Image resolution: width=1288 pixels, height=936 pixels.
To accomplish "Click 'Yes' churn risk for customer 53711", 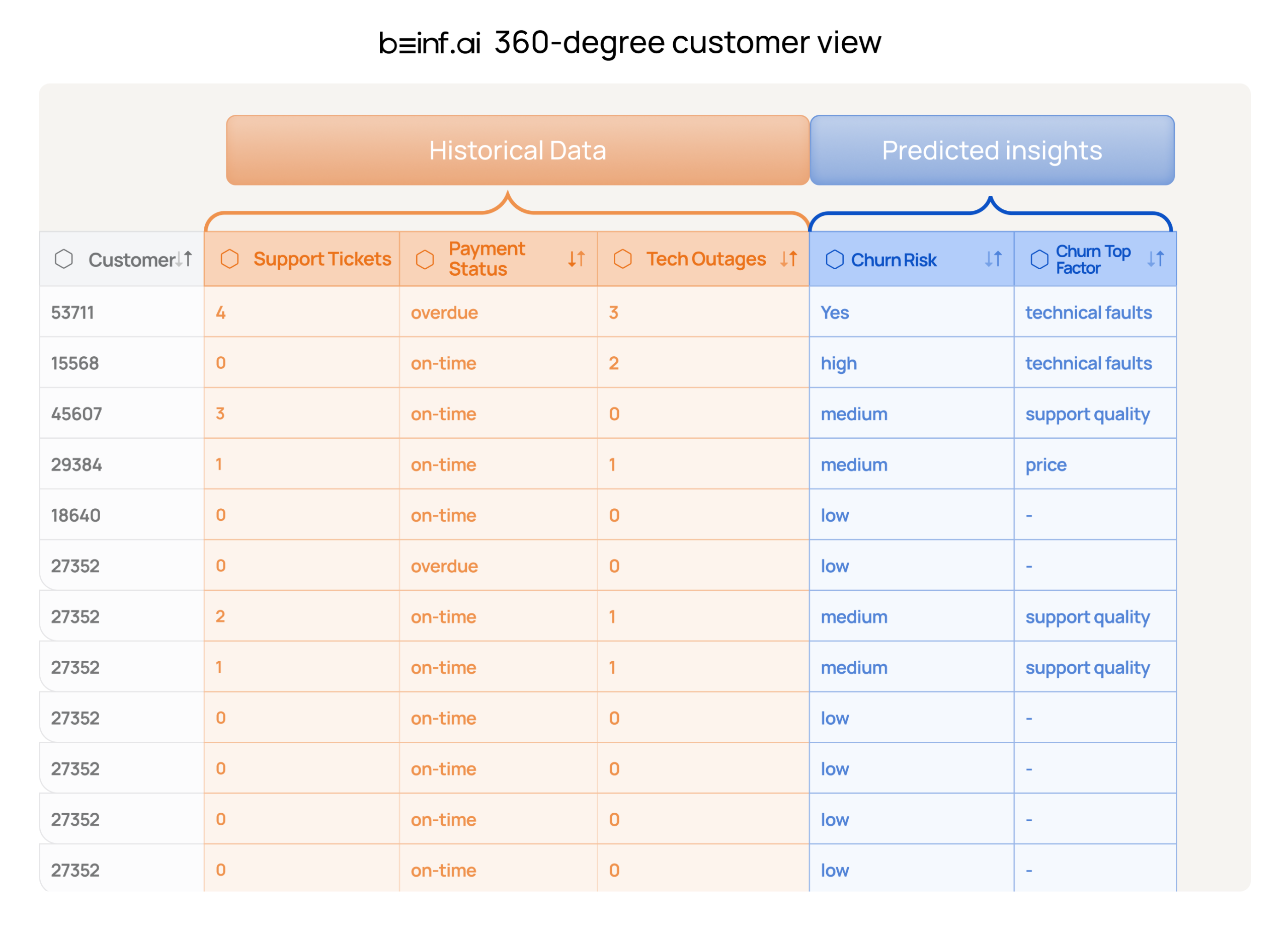I will (834, 313).
